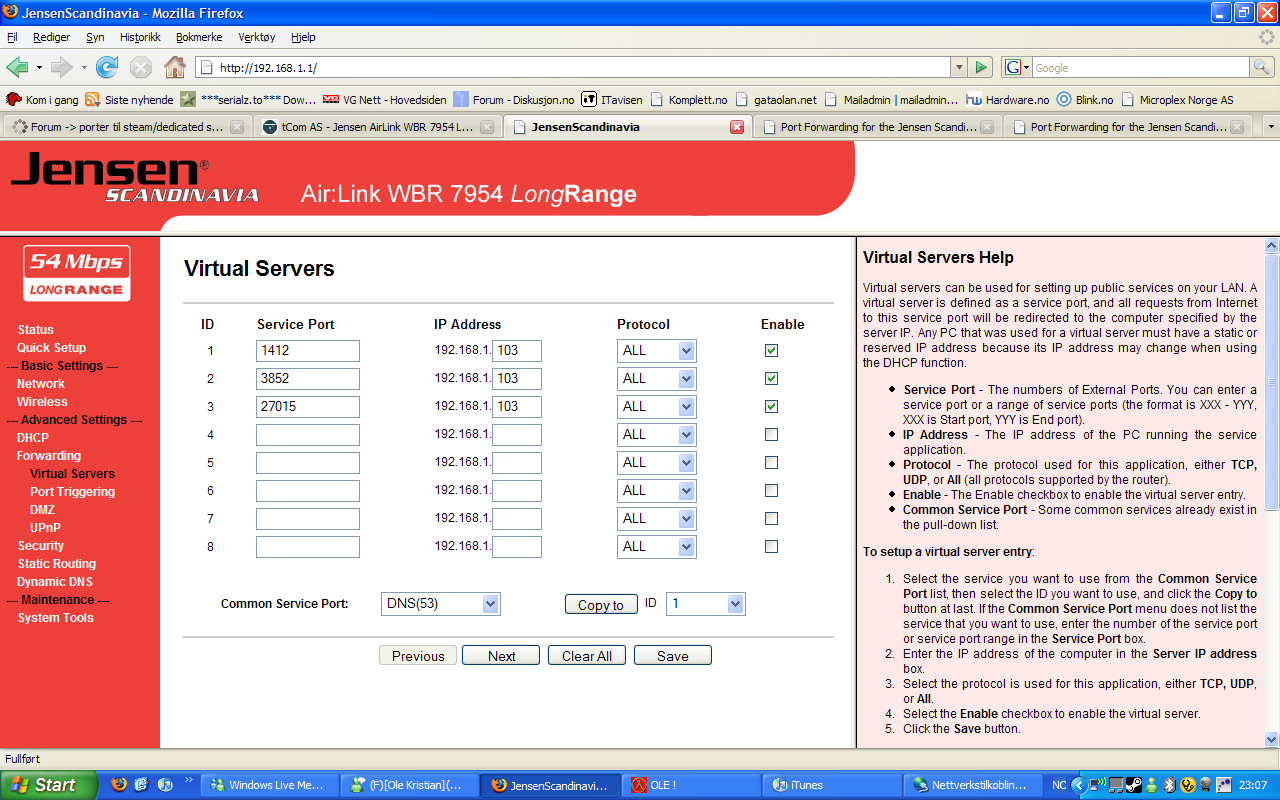Tick the Enable checkbox for ID 4
This screenshot has width=1280, height=800.
(771, 435)
